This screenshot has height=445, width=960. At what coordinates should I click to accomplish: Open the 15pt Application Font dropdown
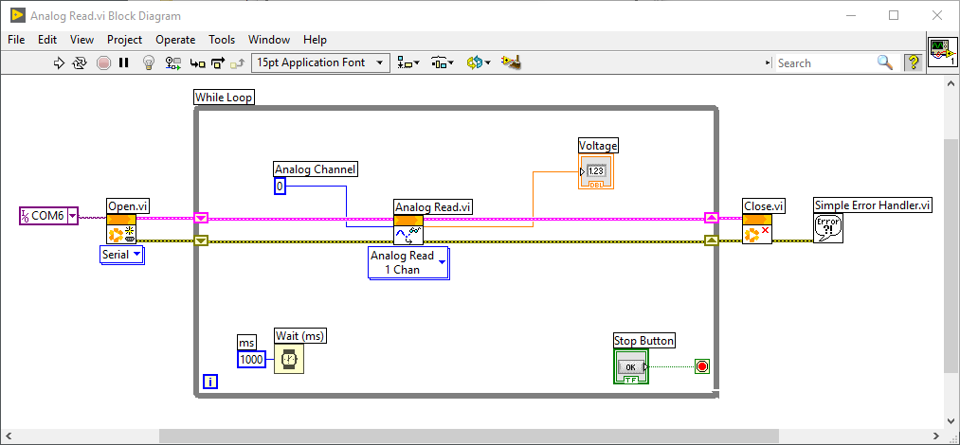coord(321,62)
